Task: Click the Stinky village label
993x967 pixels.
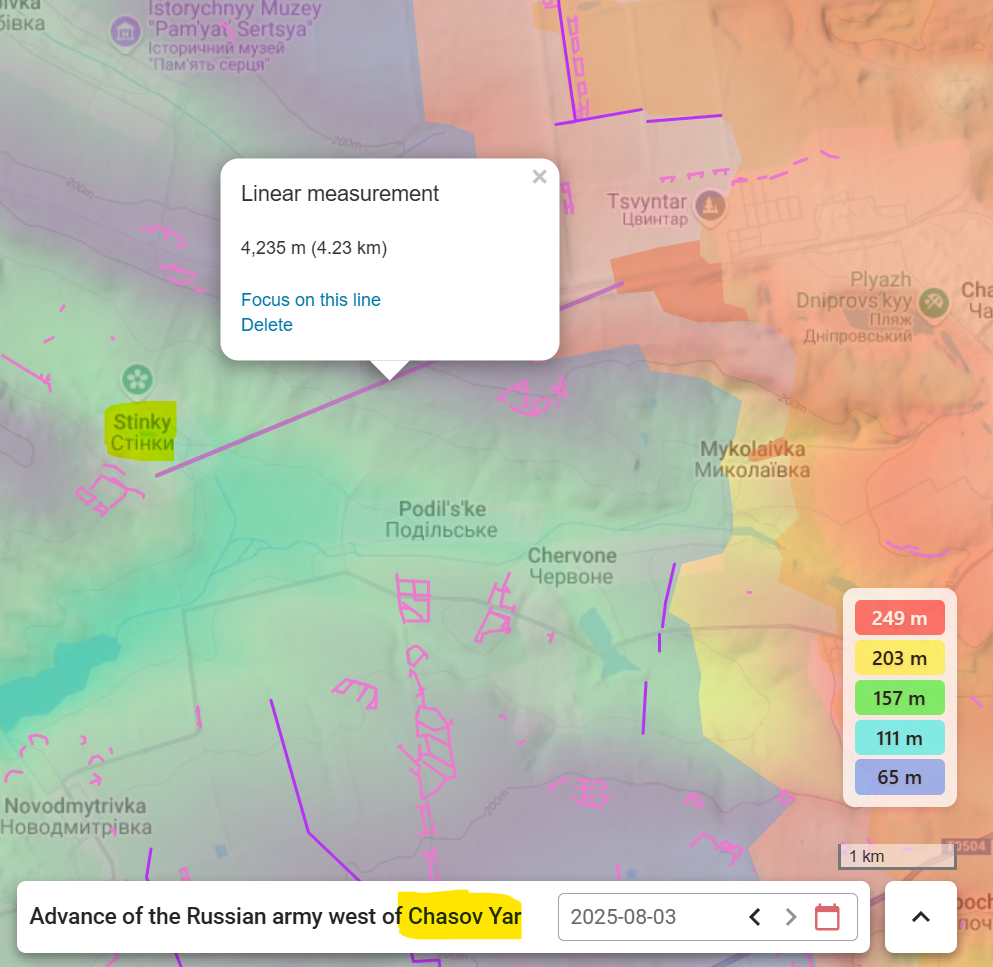Action: pyautogui.click(x=142, y=432)
